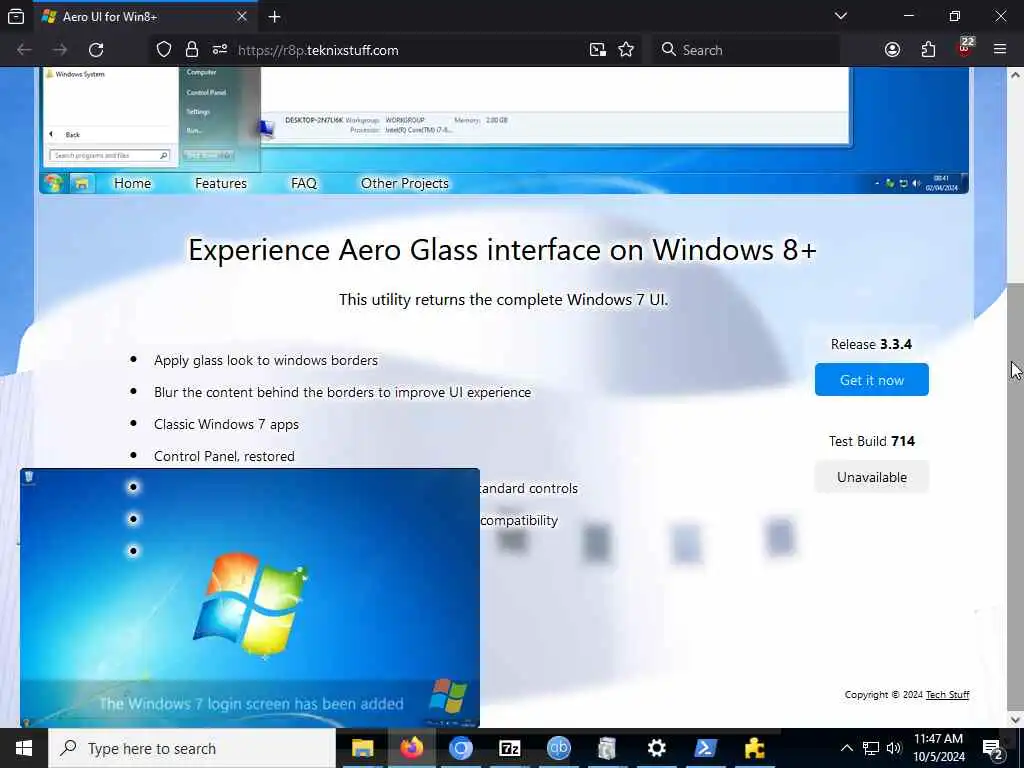The width and height of the screenshot is (1024, 768).
Task: Open the tracking protection shield
Action: click(164, 50)
